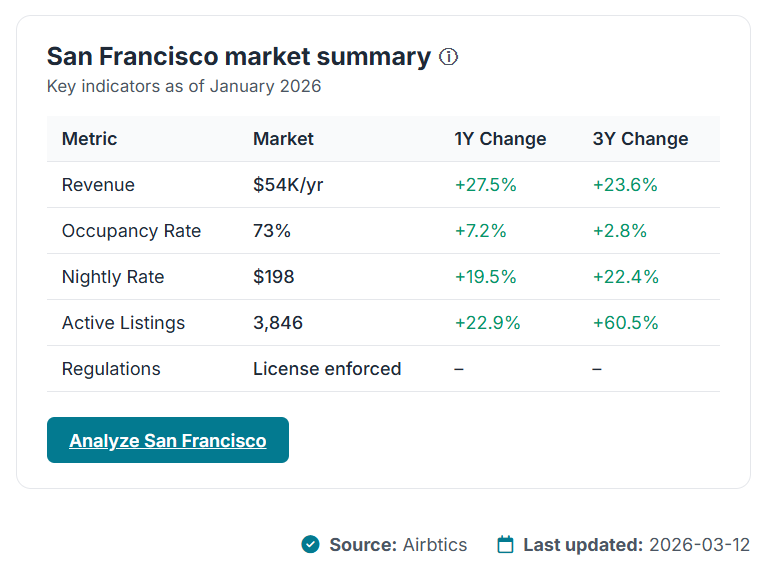This screenshot has height=566, width=775.
Task: Click the Metric column header
Action: click(89, 139)
